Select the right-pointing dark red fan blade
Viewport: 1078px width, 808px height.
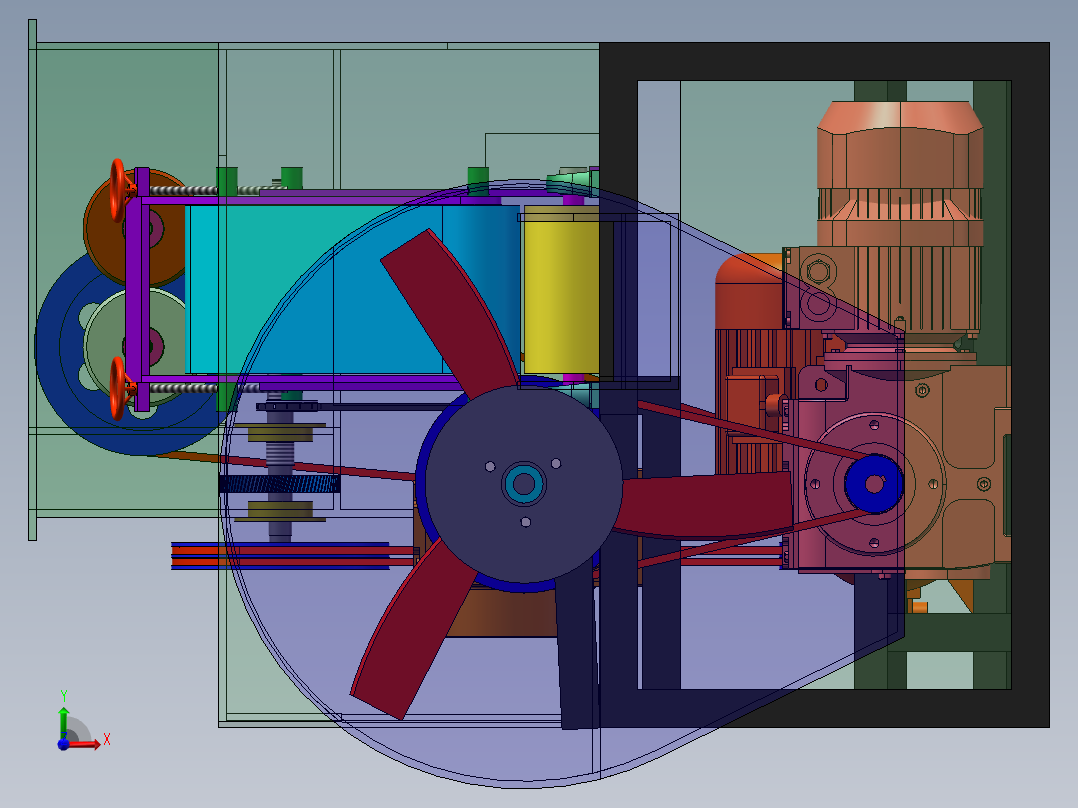(705, 505)
